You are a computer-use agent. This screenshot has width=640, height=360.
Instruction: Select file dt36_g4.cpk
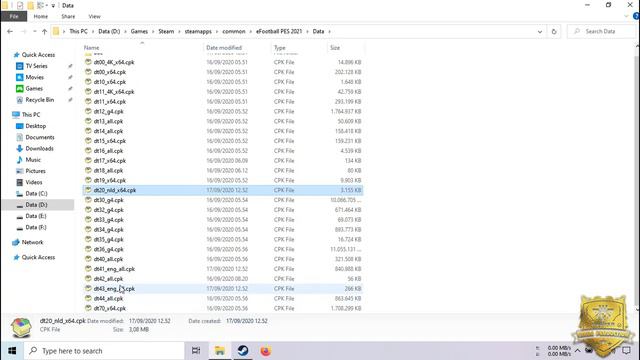pyautogui.click(x=109, y=249)
